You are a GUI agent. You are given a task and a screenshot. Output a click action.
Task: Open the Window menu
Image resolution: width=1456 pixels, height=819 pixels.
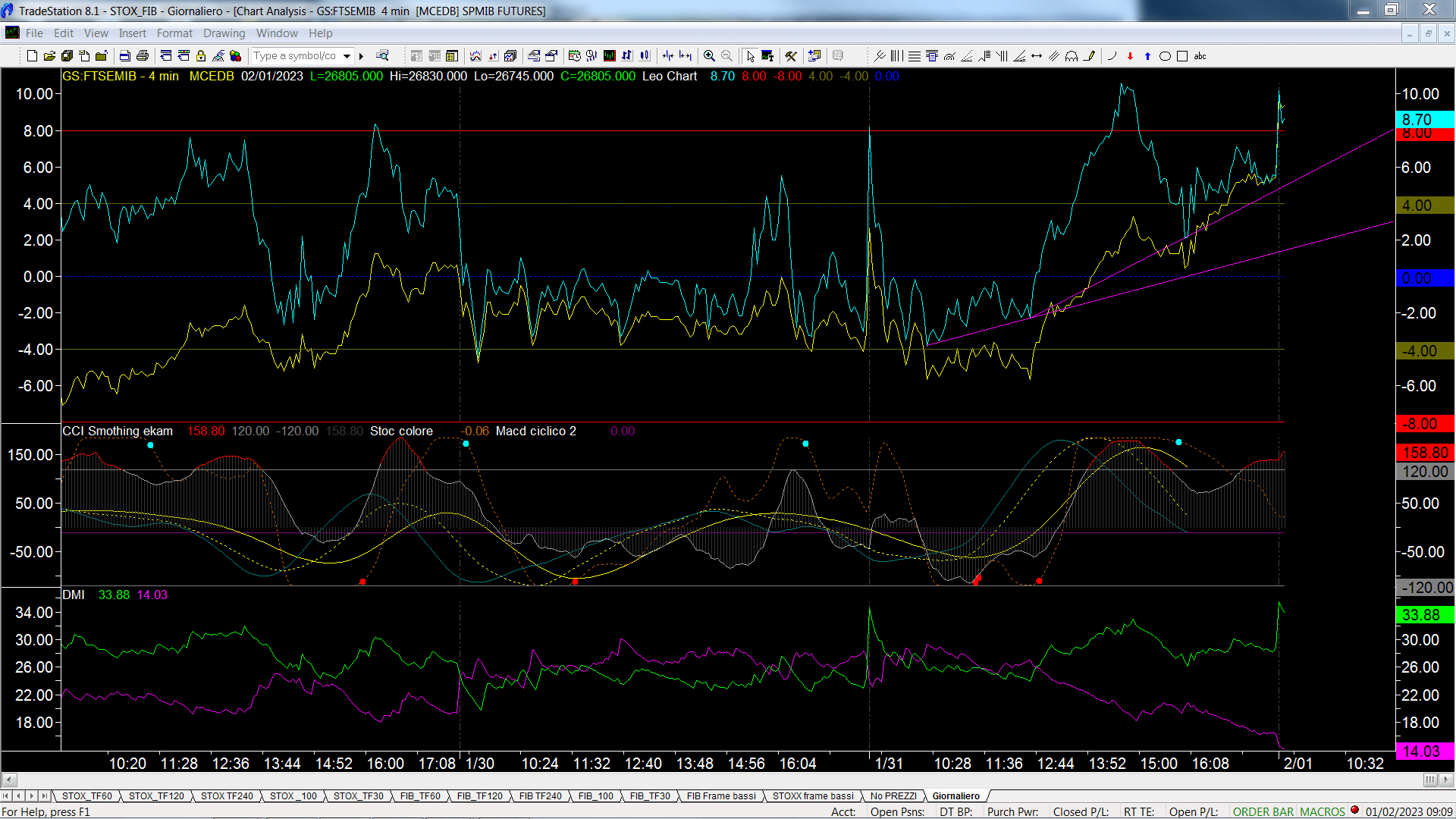[277, 33]
